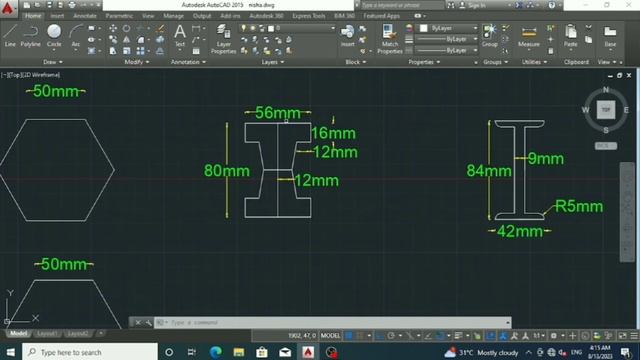Select the Array tool in Modify
This screenshot has width=640, height=360.
point(140,51)
